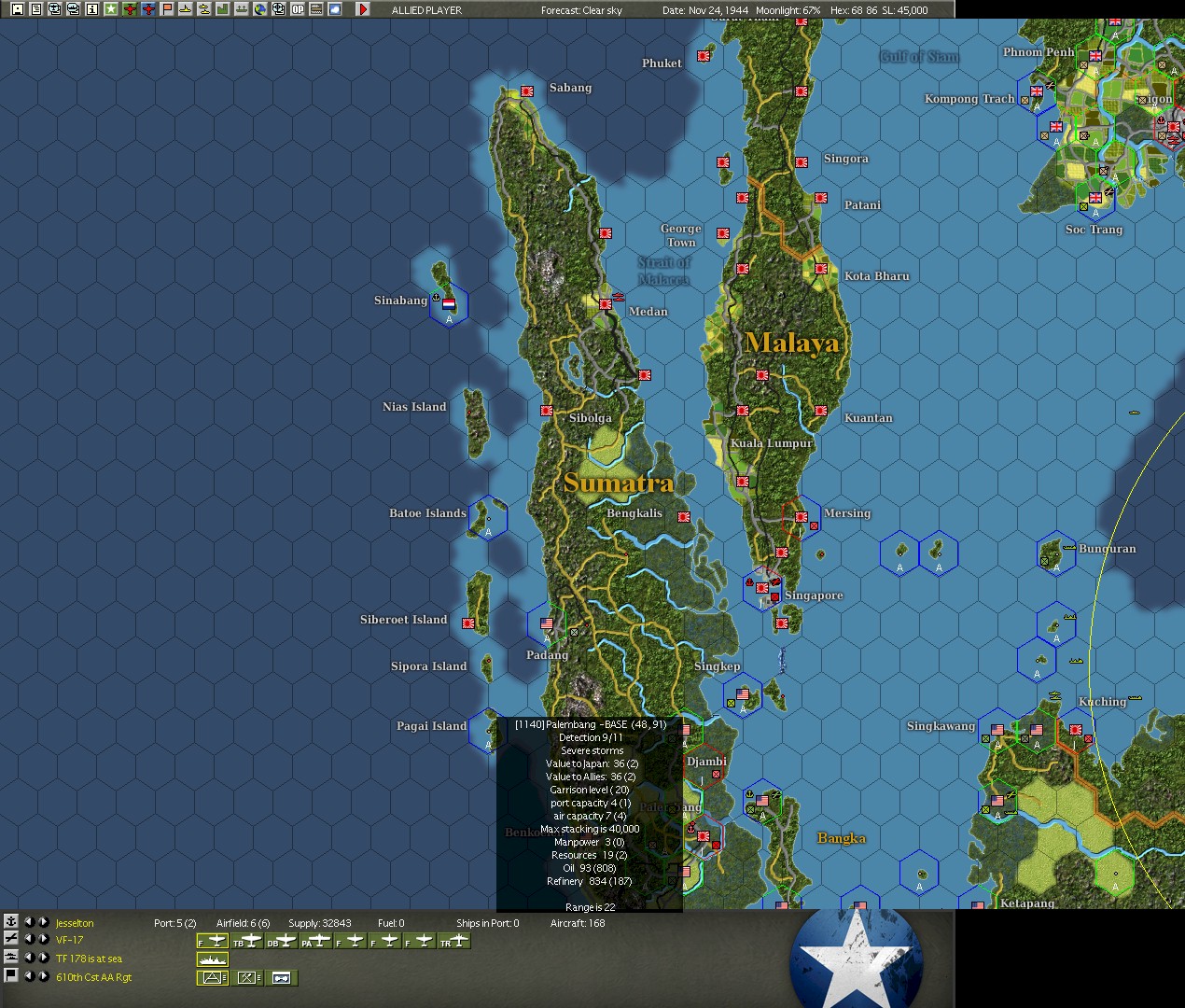This screenshot has height=1008, width=1185.
Task: Select the TB torpedo bomber squadron icon
Action: click(x=247, y=942)
